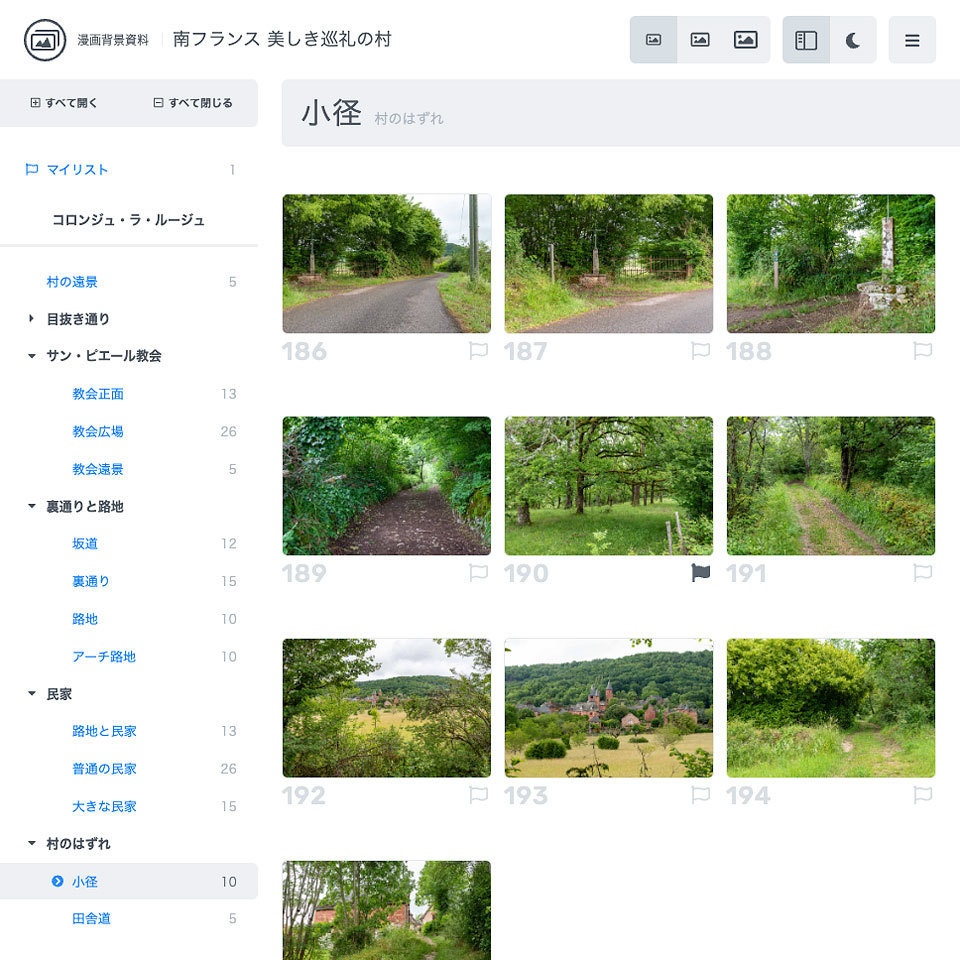Image resolution: width=960 pixels, height=960 pixels.
Task: Flag photo 186 with its flag toggle
Action: (x=477, y=351)
